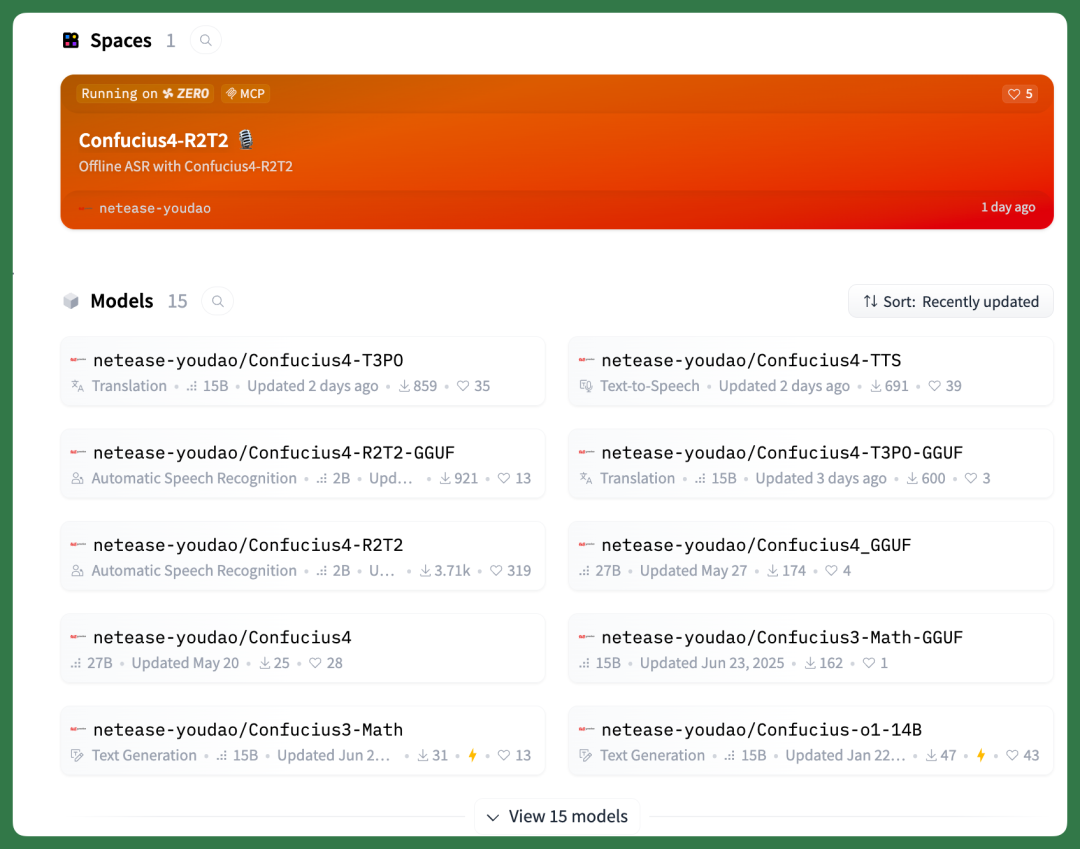Click 'Automatic Speech Recognition' on Confucius4-R2T2-GGUF
The height and width of the screenshot is (849, 1080).
point(194,479)
